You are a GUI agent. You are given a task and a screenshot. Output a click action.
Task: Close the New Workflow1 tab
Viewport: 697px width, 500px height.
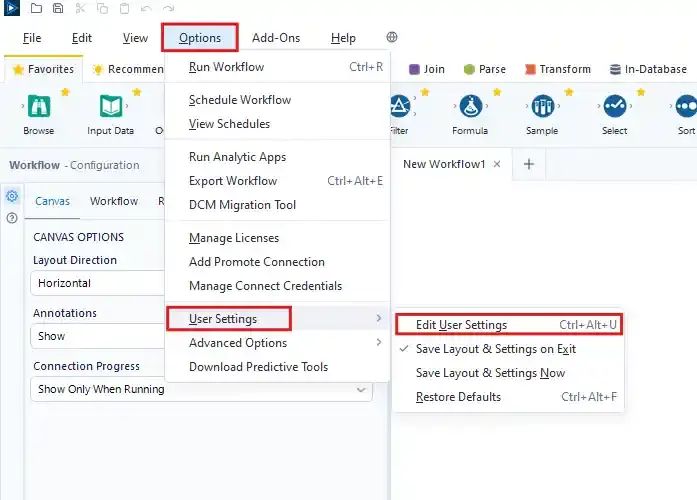pyautogui.click(x=497, y=164)
